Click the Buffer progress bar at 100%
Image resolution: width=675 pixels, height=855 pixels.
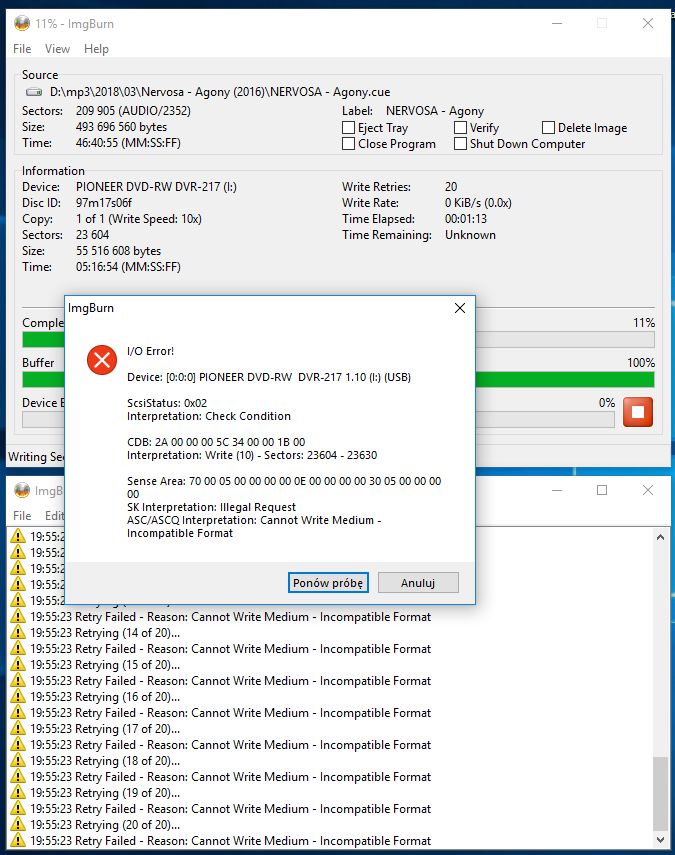click(x=338, y=380)
